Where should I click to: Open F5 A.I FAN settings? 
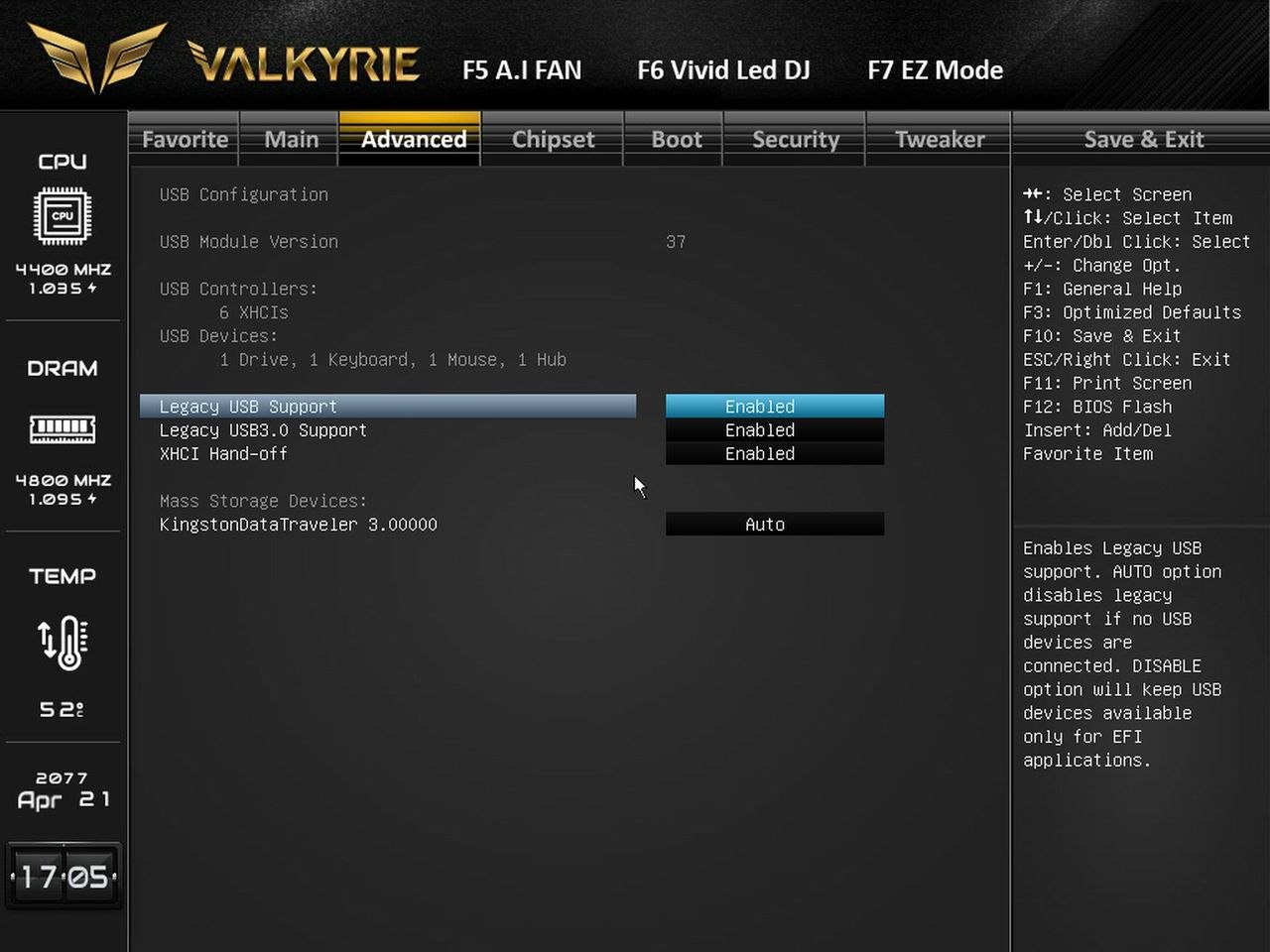click(522, 70)
